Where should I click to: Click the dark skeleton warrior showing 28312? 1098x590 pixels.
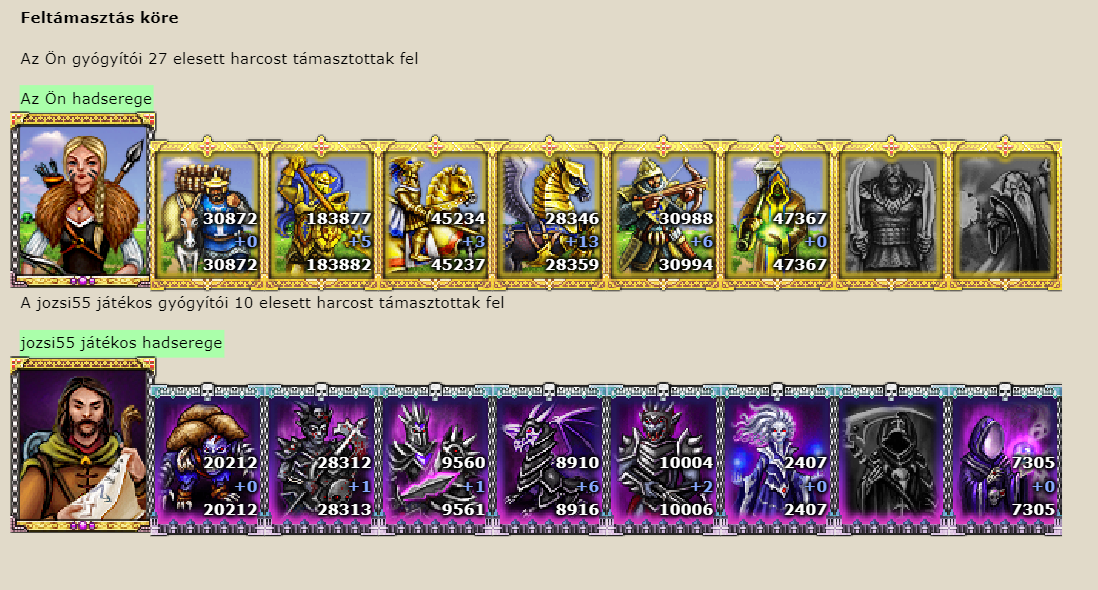pos(321,459)
